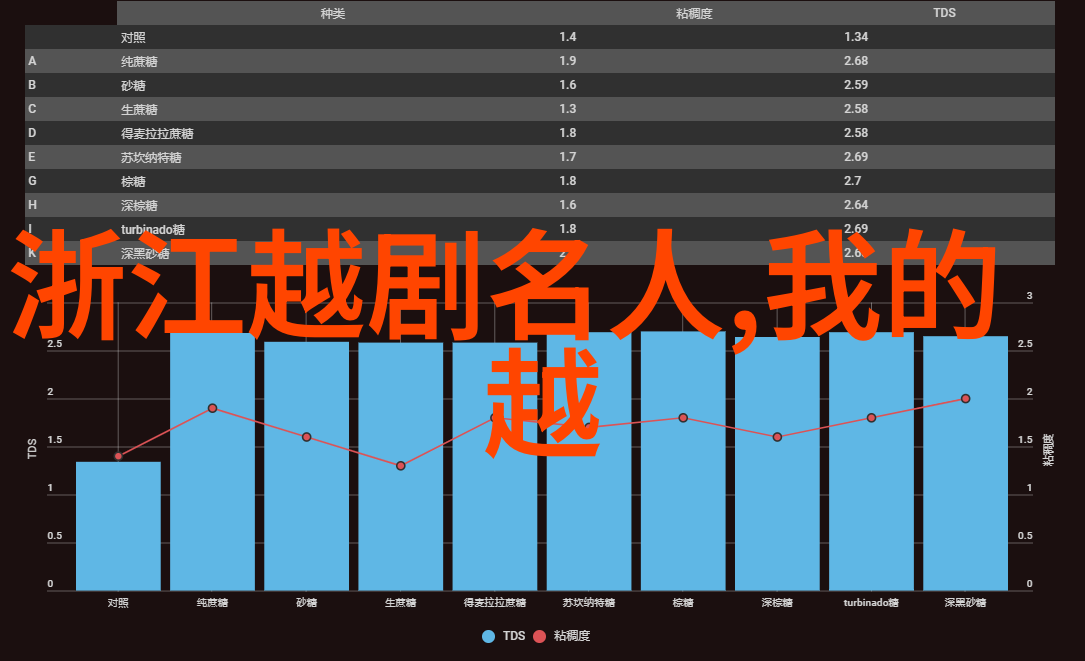The image size is (1085, 661).
Task: Select the 对照 cell in the table
Action: [x=133, y=37]
